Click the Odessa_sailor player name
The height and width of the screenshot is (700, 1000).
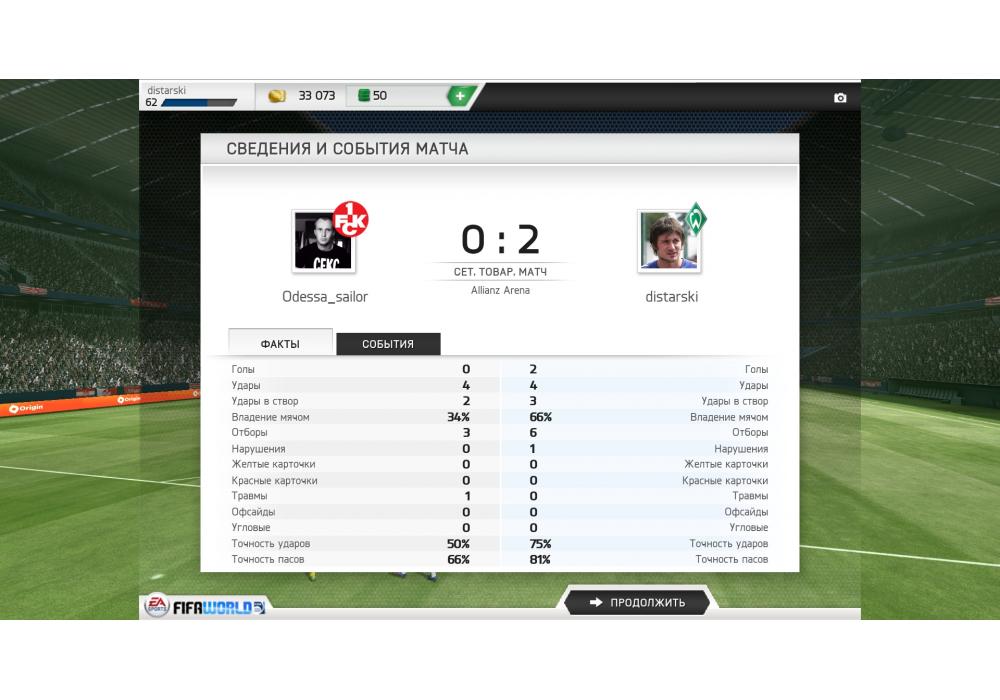tap(325, 296)
